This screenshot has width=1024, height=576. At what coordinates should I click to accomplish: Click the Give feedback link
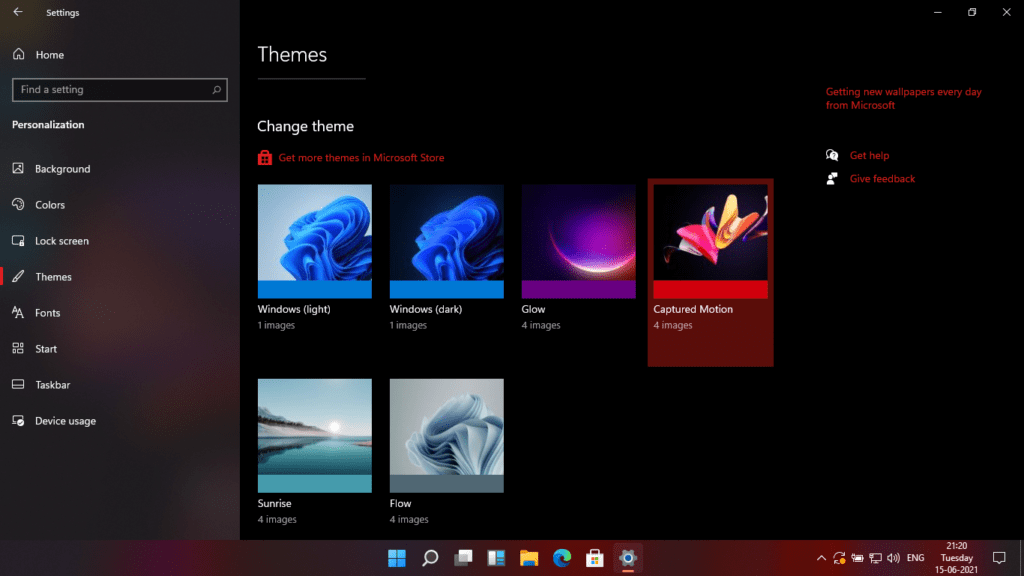click(x=882, y=178)
